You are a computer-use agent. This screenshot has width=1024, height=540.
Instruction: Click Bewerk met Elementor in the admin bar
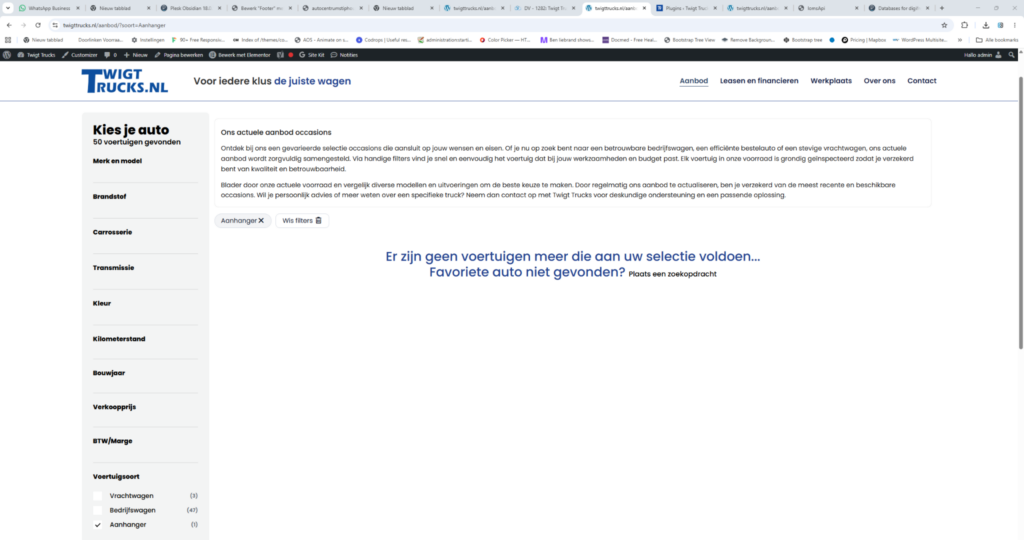coord(239,55)
